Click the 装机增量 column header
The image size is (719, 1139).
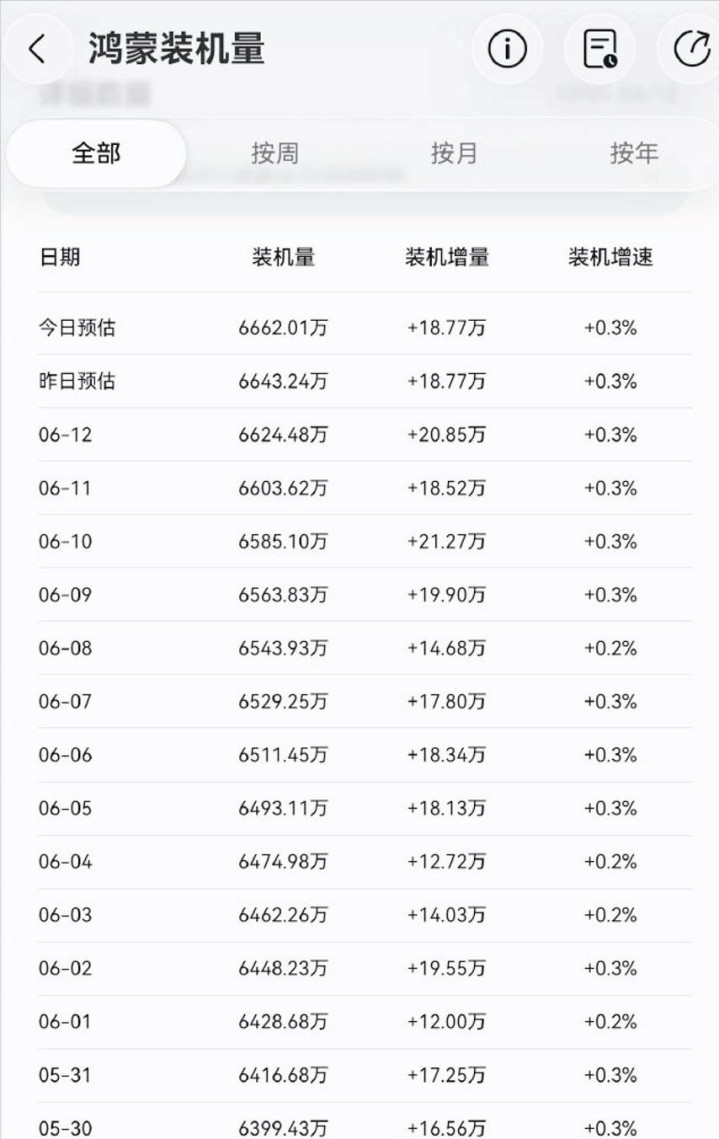447,256
